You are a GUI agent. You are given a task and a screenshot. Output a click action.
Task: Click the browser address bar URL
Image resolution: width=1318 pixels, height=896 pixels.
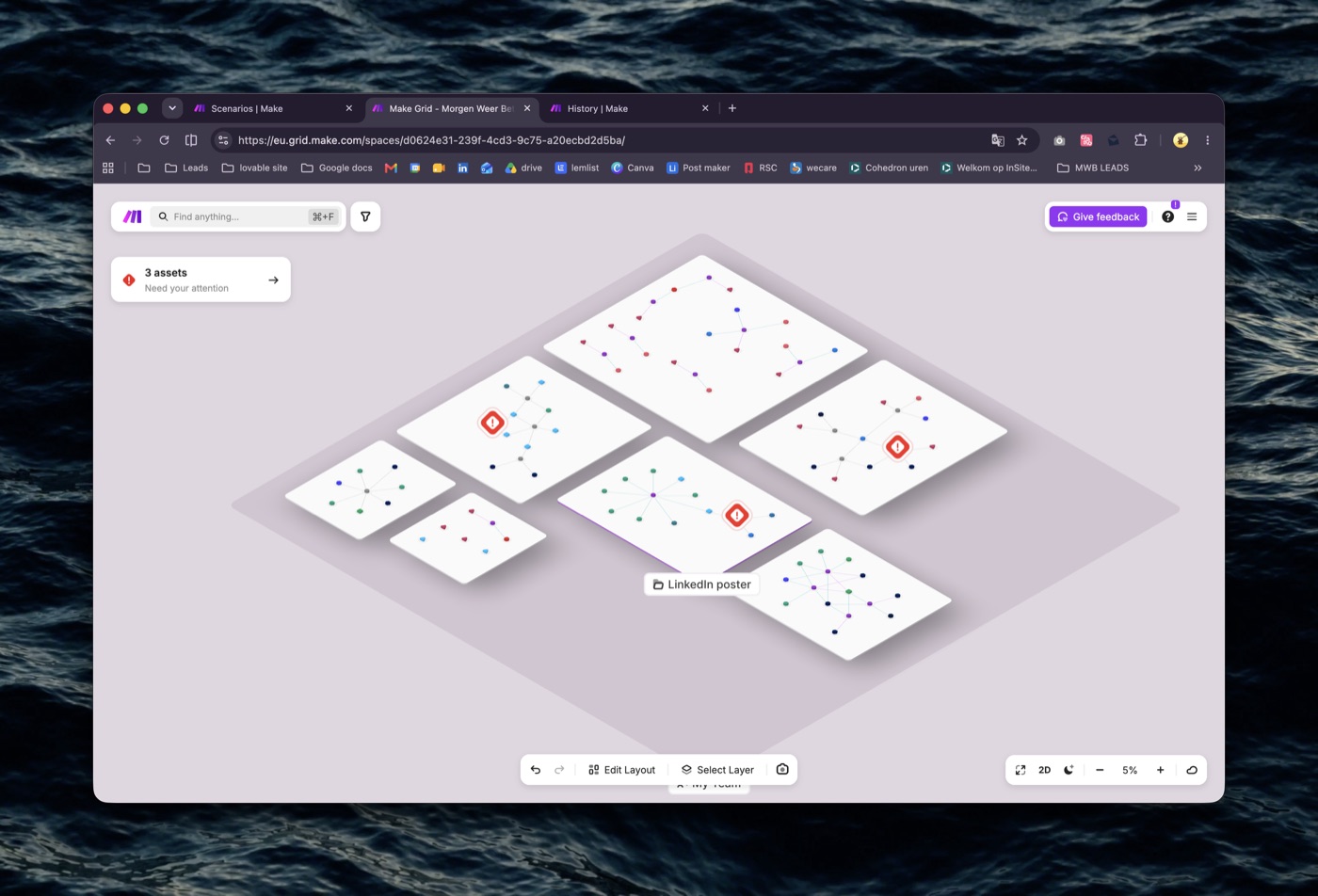[x=431, y=140]
